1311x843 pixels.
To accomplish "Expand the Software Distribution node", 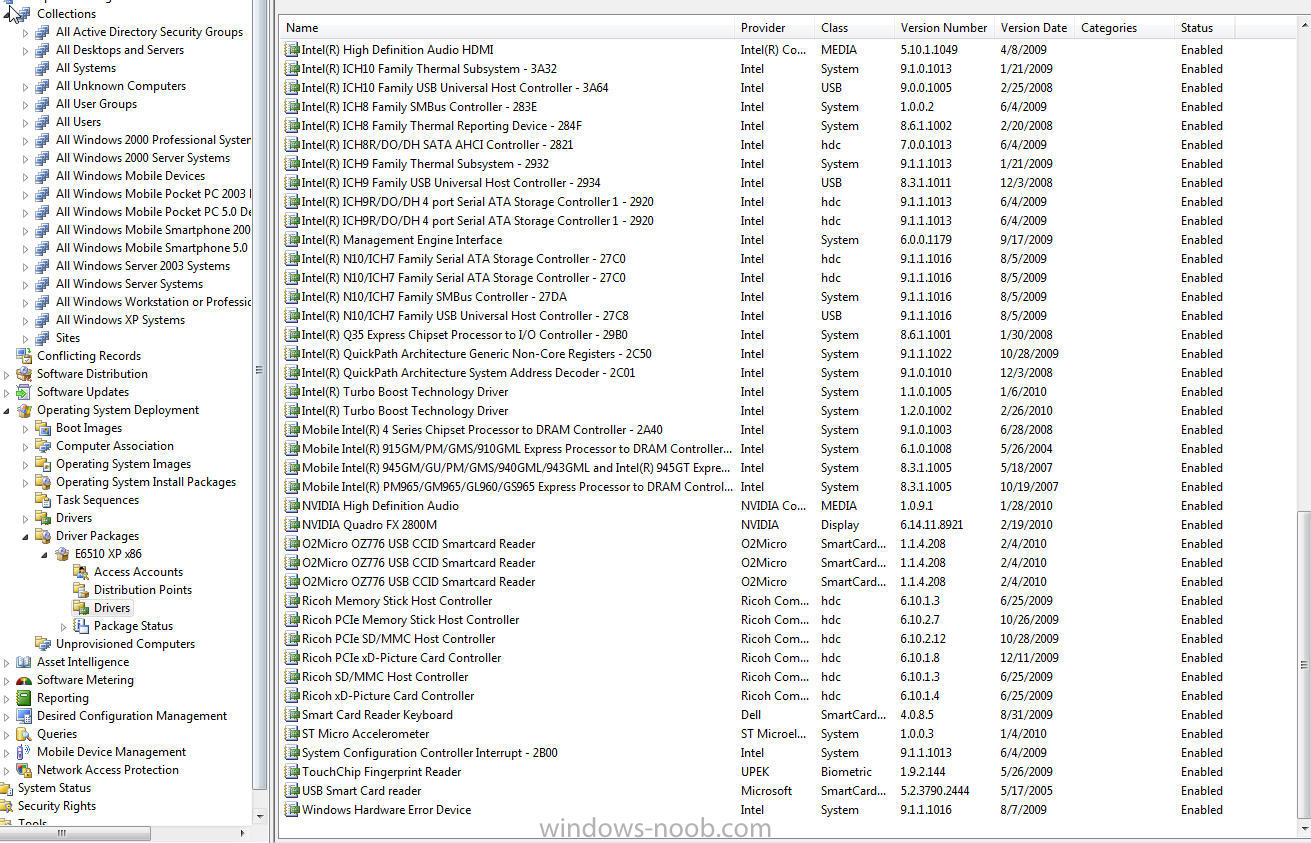I will (x=7, y=374).
